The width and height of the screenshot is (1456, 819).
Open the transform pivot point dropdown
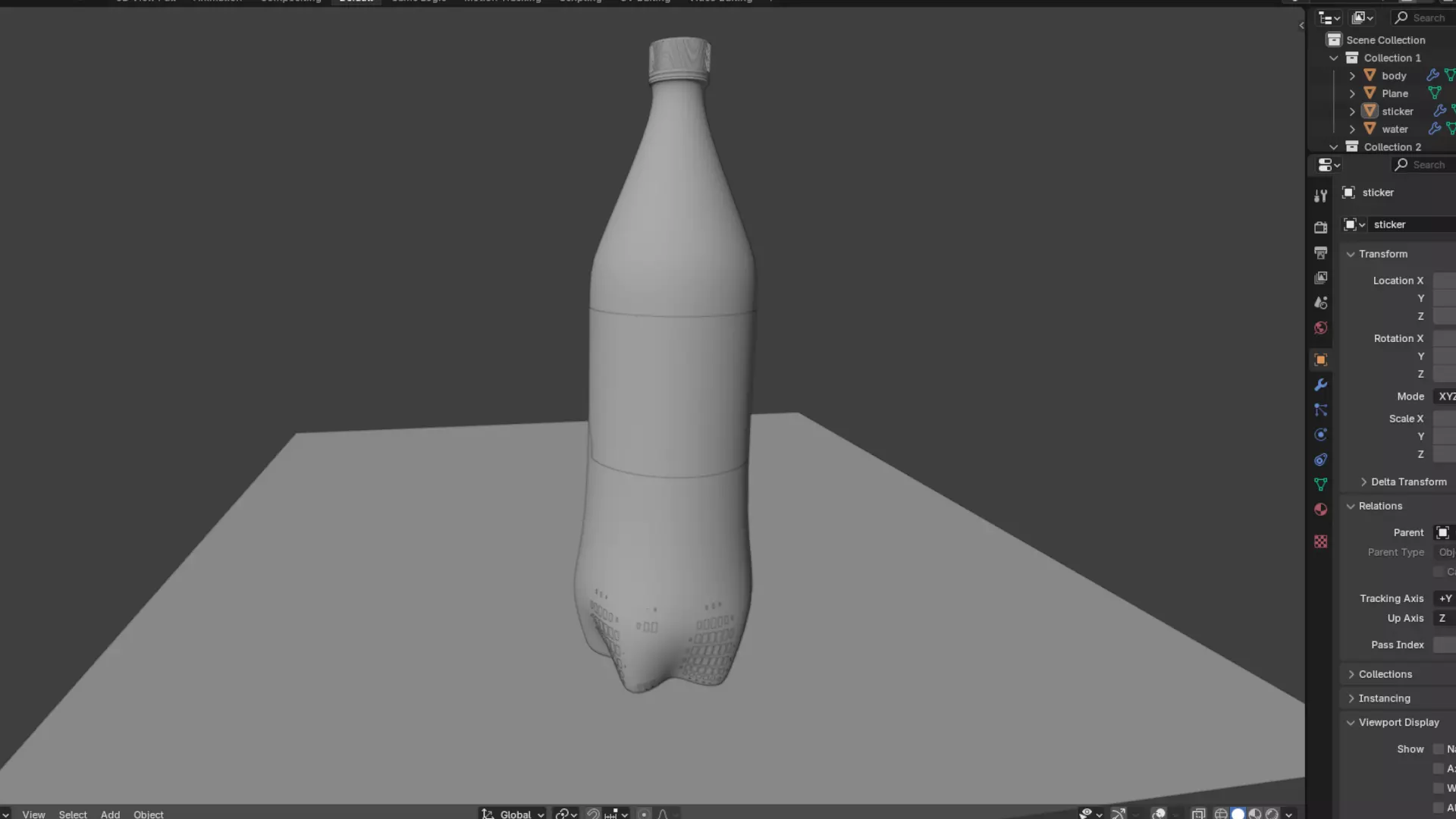[x=566, y=814]
